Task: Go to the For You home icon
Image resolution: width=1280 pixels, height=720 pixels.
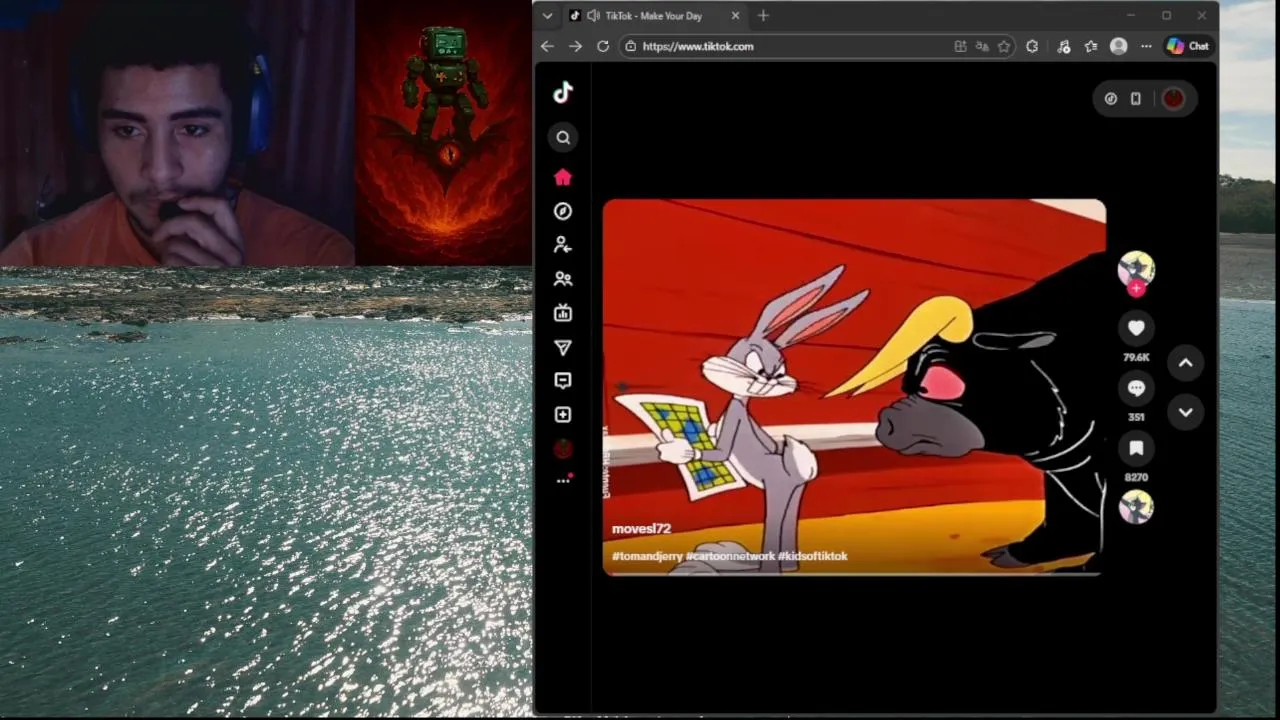Action: click(x=563, y=177)
